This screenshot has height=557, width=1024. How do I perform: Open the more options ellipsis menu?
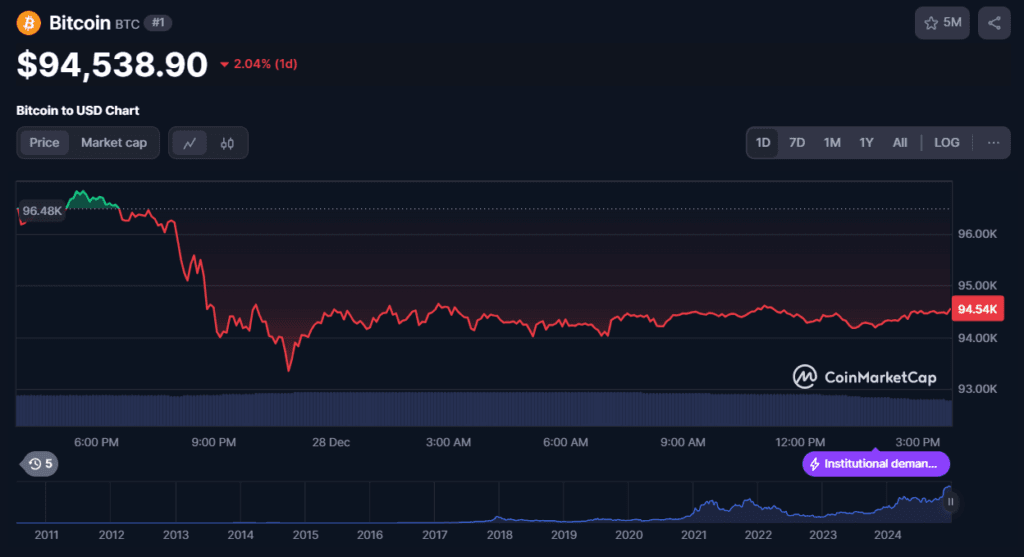coord(993,142)
